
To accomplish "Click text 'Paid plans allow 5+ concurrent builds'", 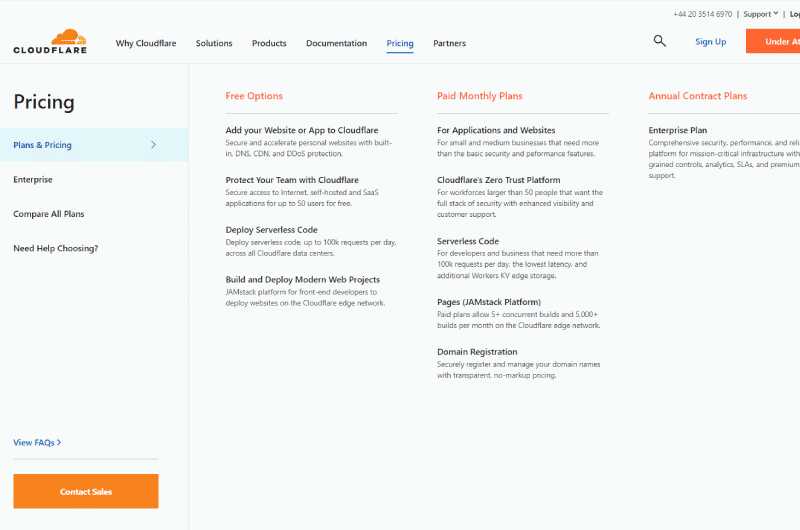I will point(498,314).
